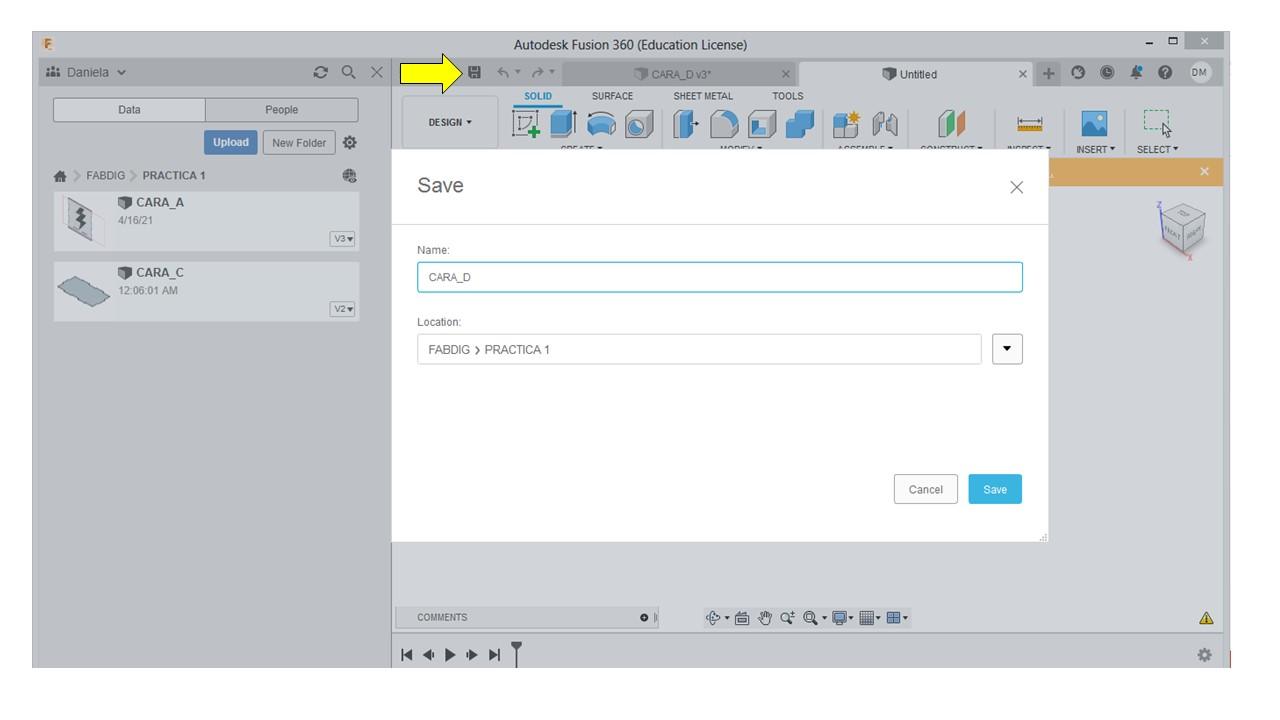
Task: Switch to the People tab in data panel
Action: (x=281, y=110)
